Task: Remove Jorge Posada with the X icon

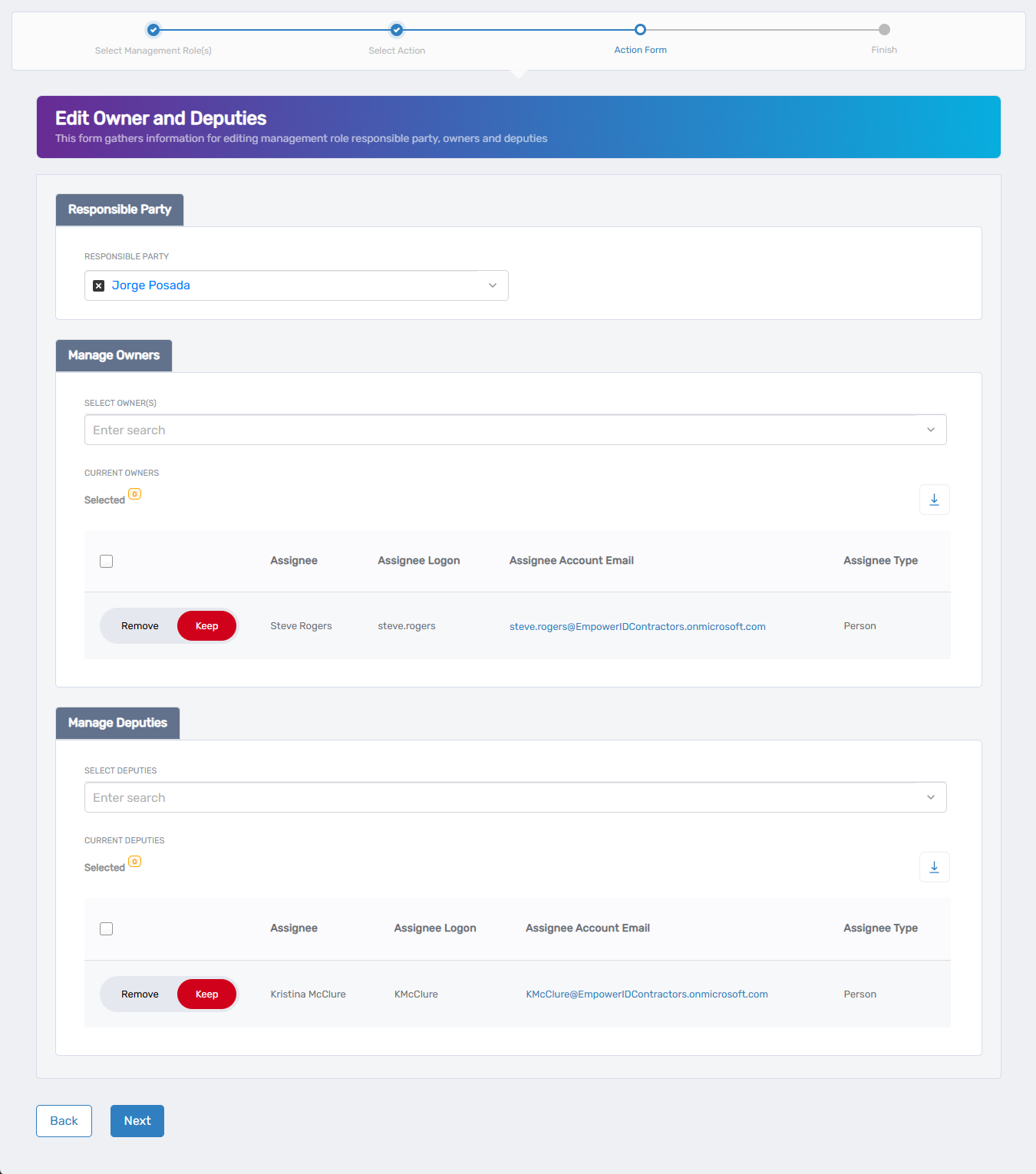Action: (98, 285)
